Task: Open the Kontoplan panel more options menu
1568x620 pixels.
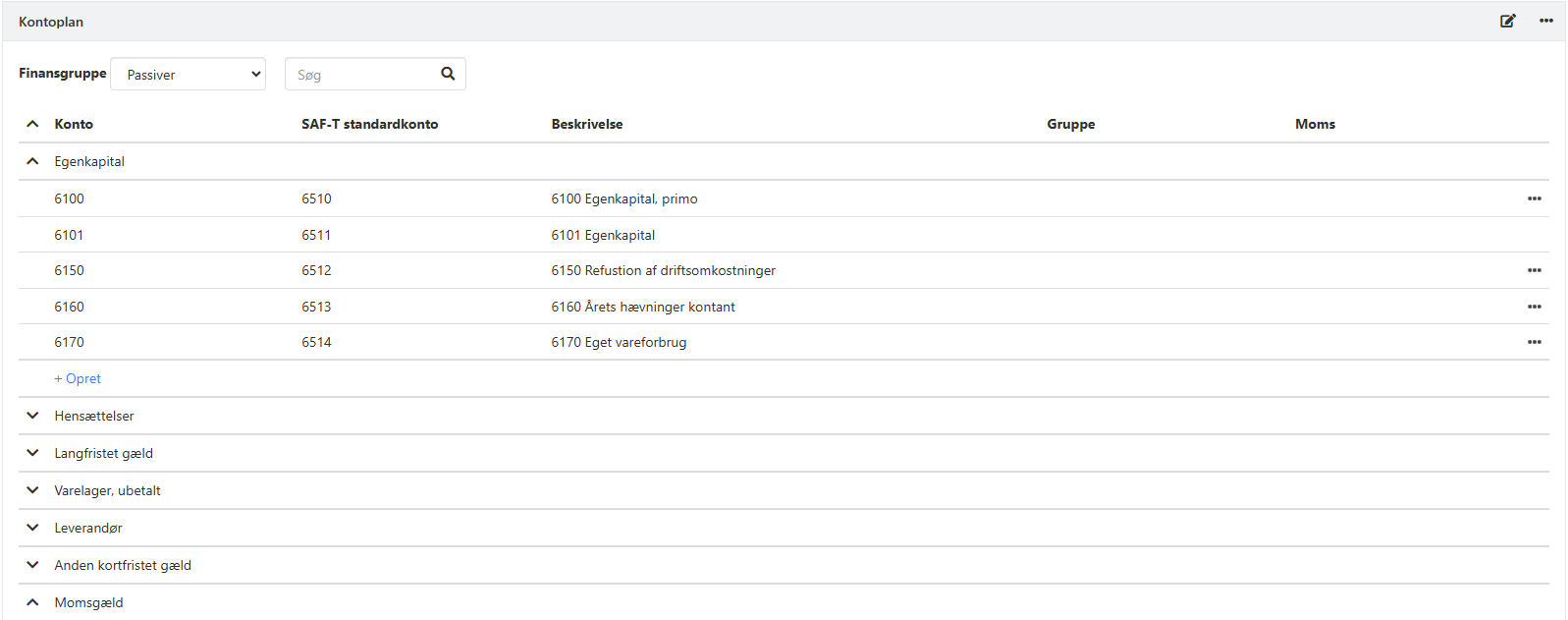Action: [x=1545, y=21]
